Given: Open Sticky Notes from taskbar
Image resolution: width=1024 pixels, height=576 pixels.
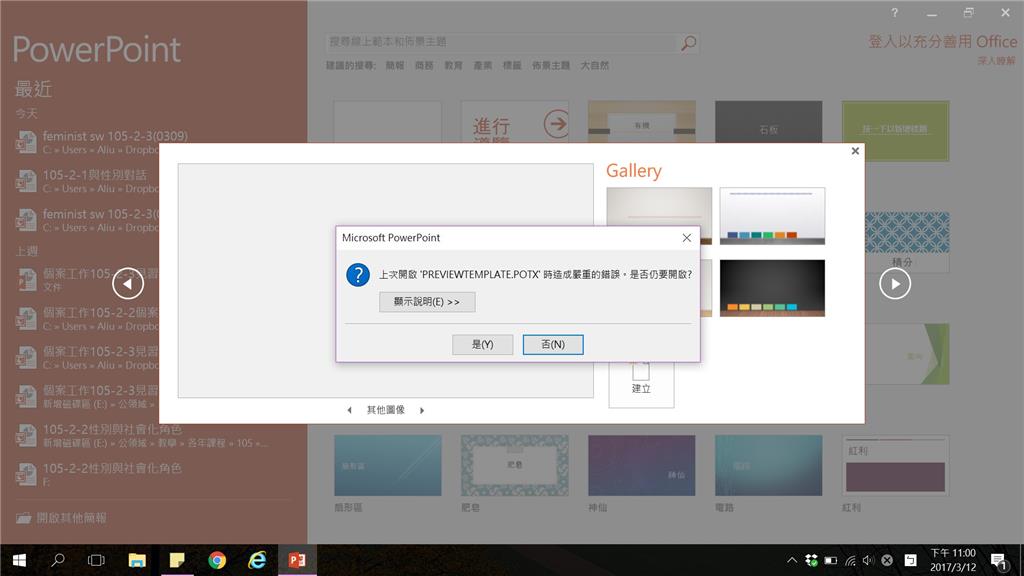Looking at the screenshot, I should coord(177,560).
